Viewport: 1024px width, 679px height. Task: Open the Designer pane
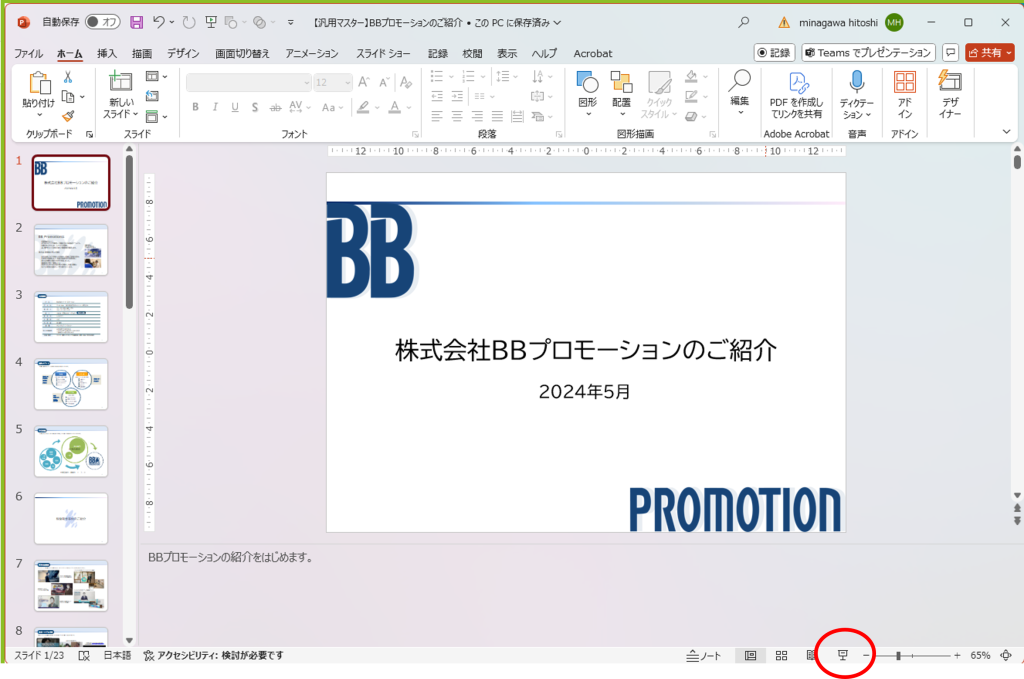coord(950,95)
